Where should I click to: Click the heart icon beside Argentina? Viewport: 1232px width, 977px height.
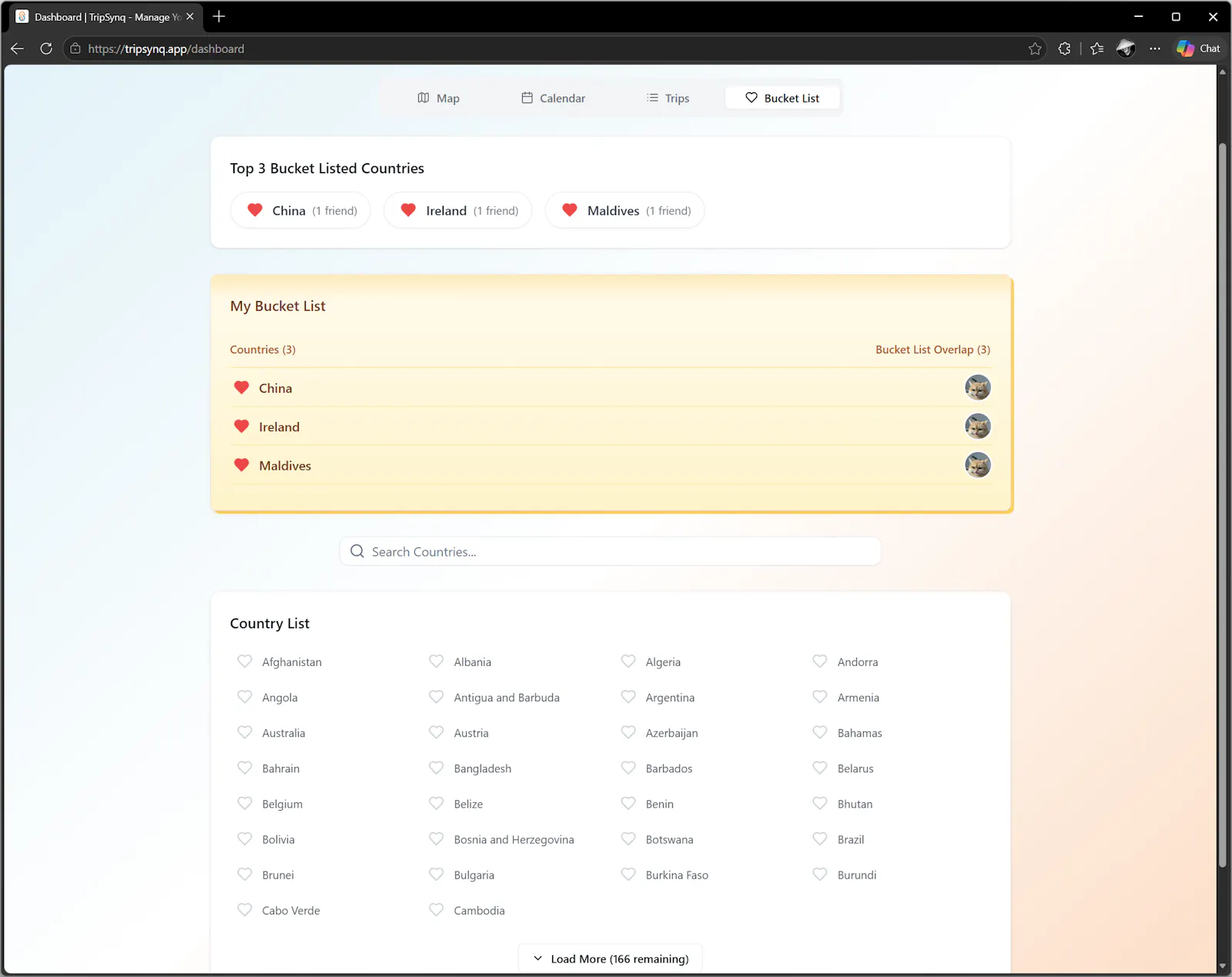(x=628, y=697)
